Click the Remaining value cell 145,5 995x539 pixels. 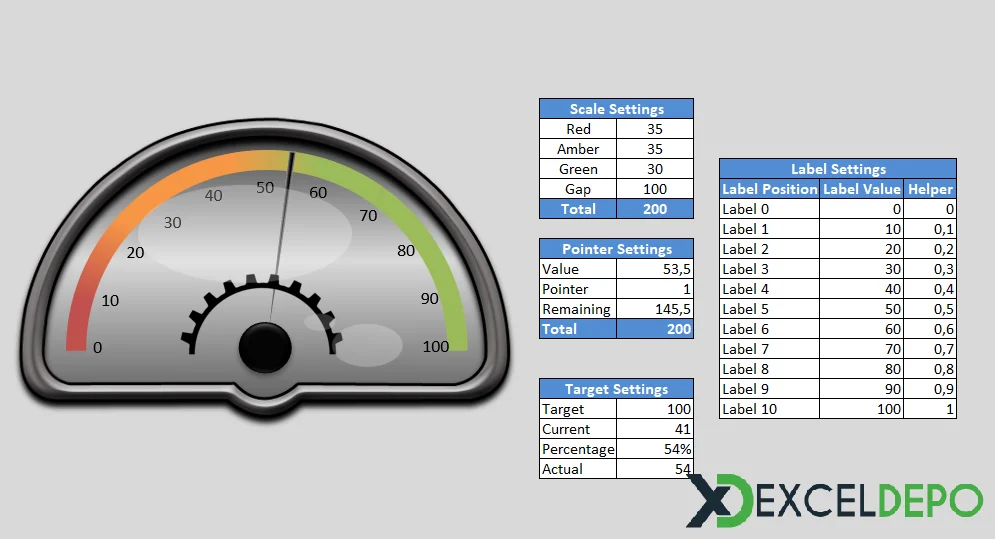(655, 309)
